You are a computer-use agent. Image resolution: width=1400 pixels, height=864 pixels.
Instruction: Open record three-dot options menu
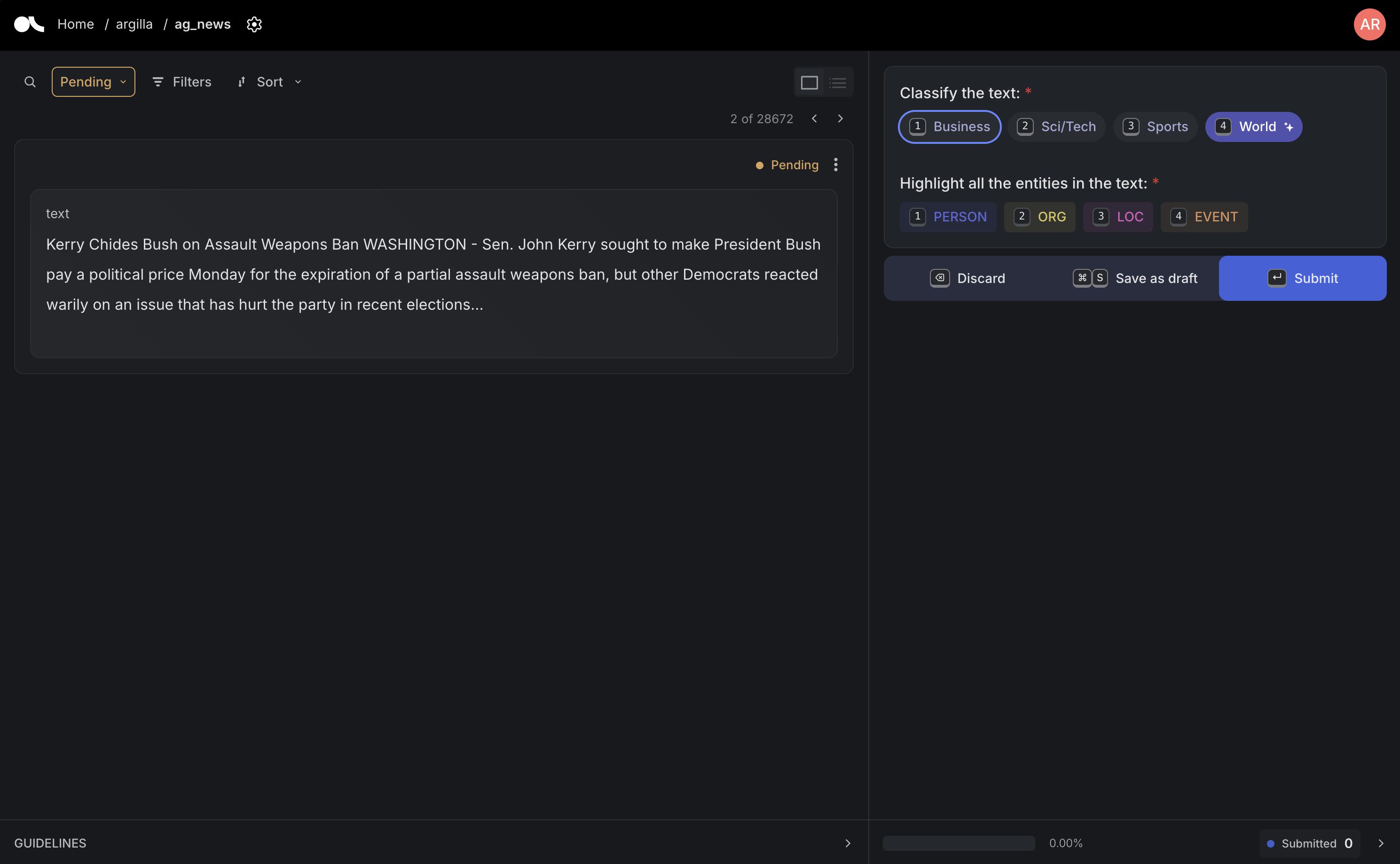coord(835,165)
